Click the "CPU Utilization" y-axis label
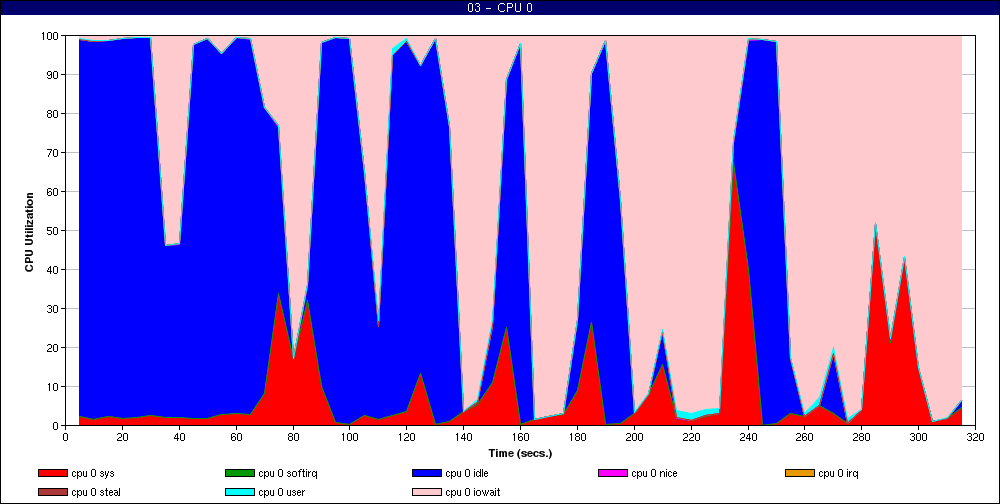1000x504 pixels. 29,231
